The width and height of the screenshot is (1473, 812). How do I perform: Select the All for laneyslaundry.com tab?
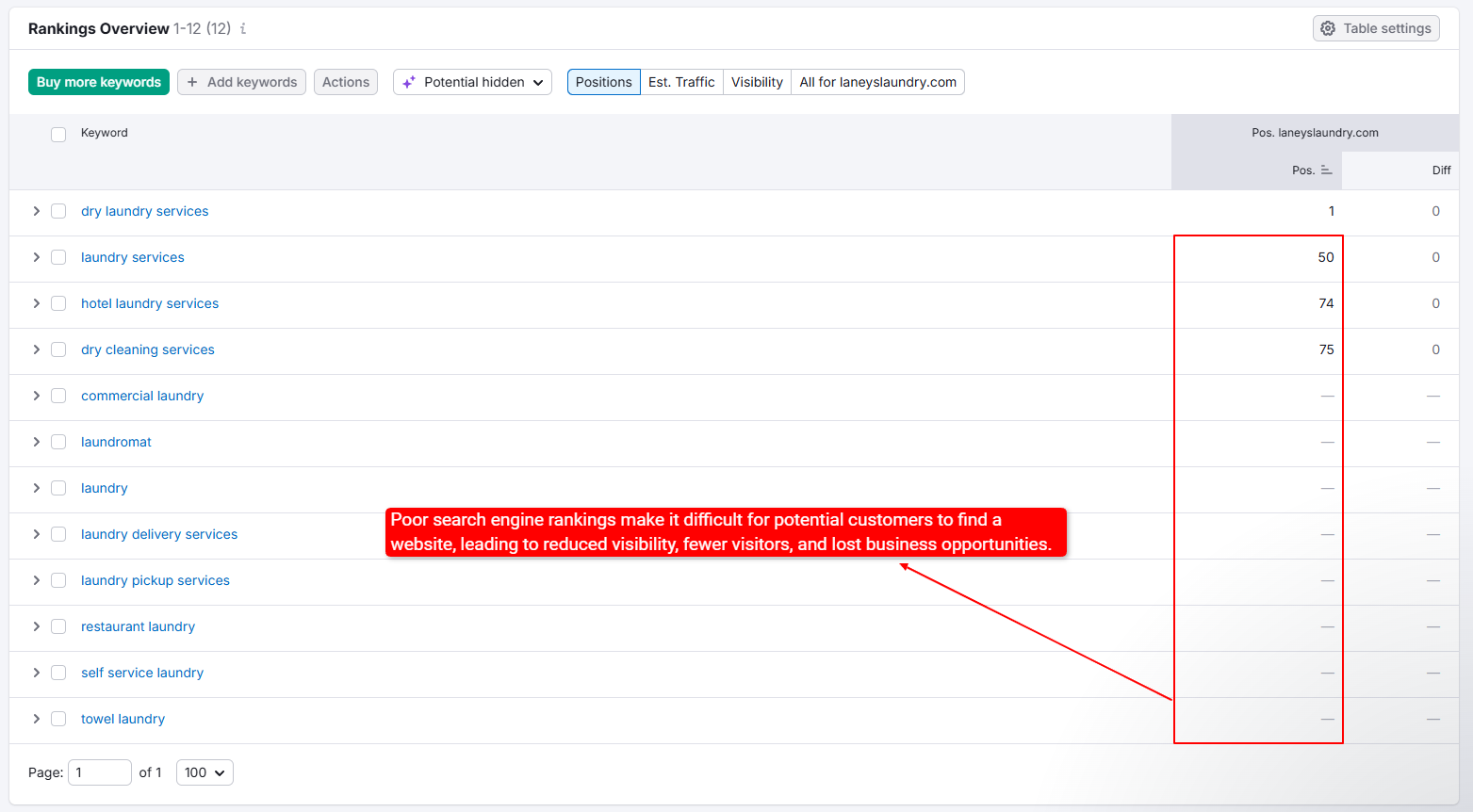coord(877,82)
